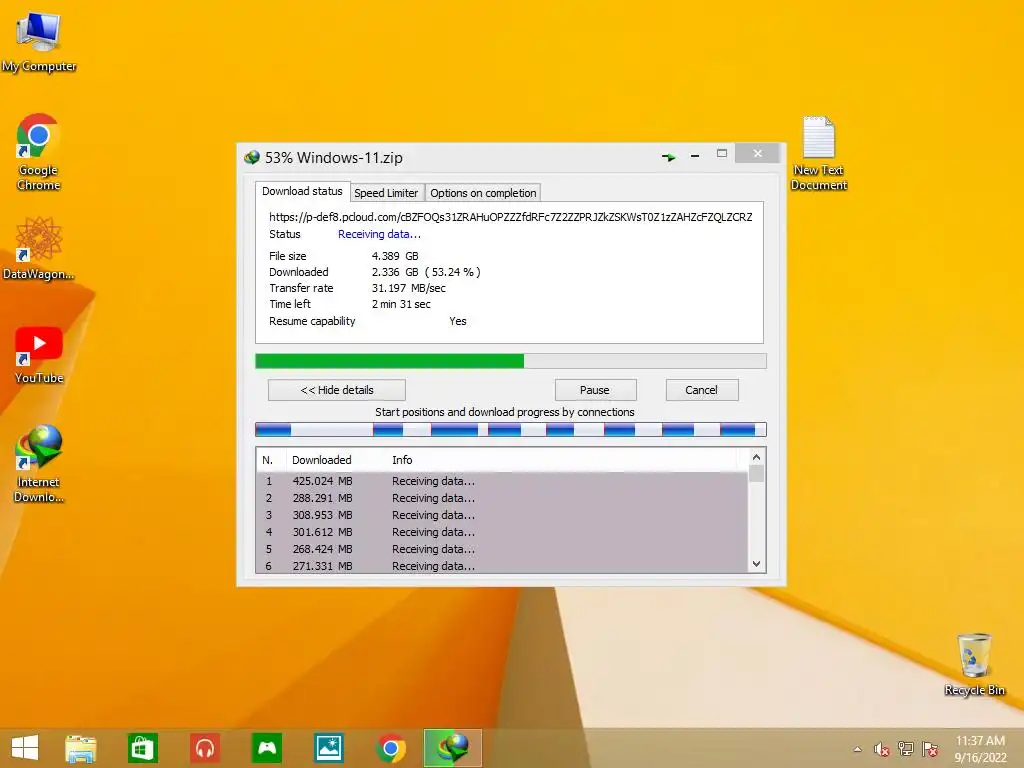The image size is (1024, 768).
Task: Select the IDM taskbar icon
Action: [453, 748]
